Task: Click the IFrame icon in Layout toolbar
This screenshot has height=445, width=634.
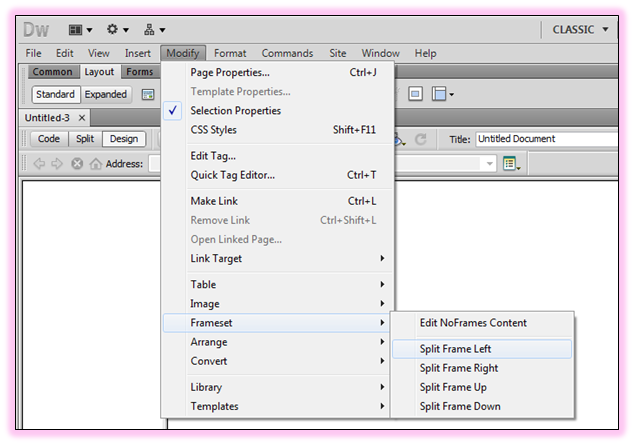Action: click(x=415, y=94)
